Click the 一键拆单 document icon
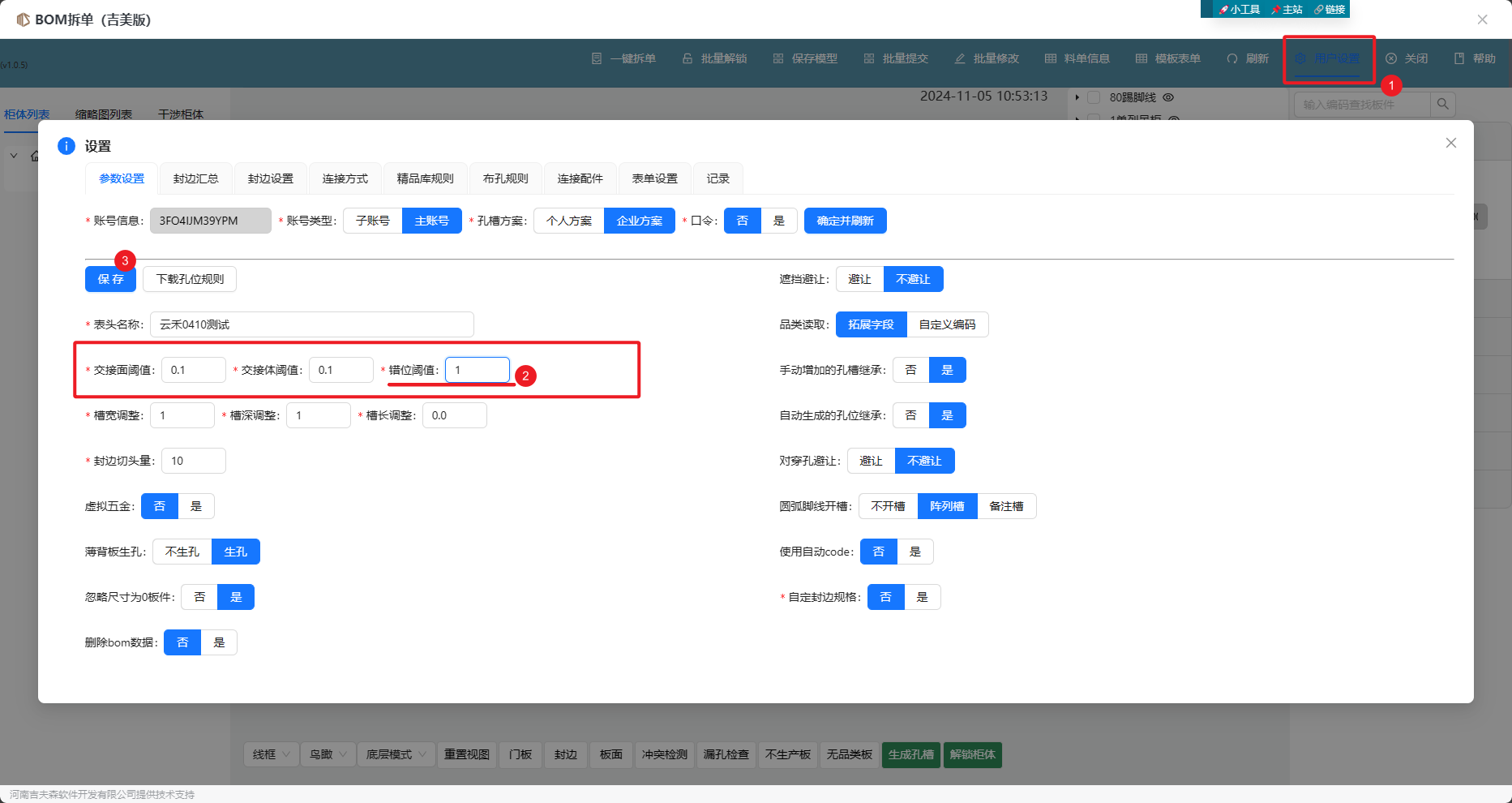 coord(597,58)
